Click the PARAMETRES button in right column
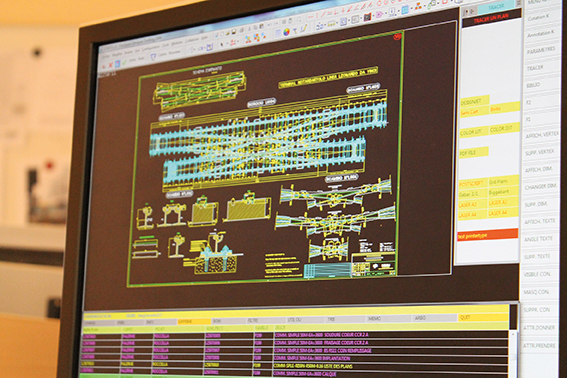The height and width of the screenshot is (378, 567). click(x=541, y=50)
